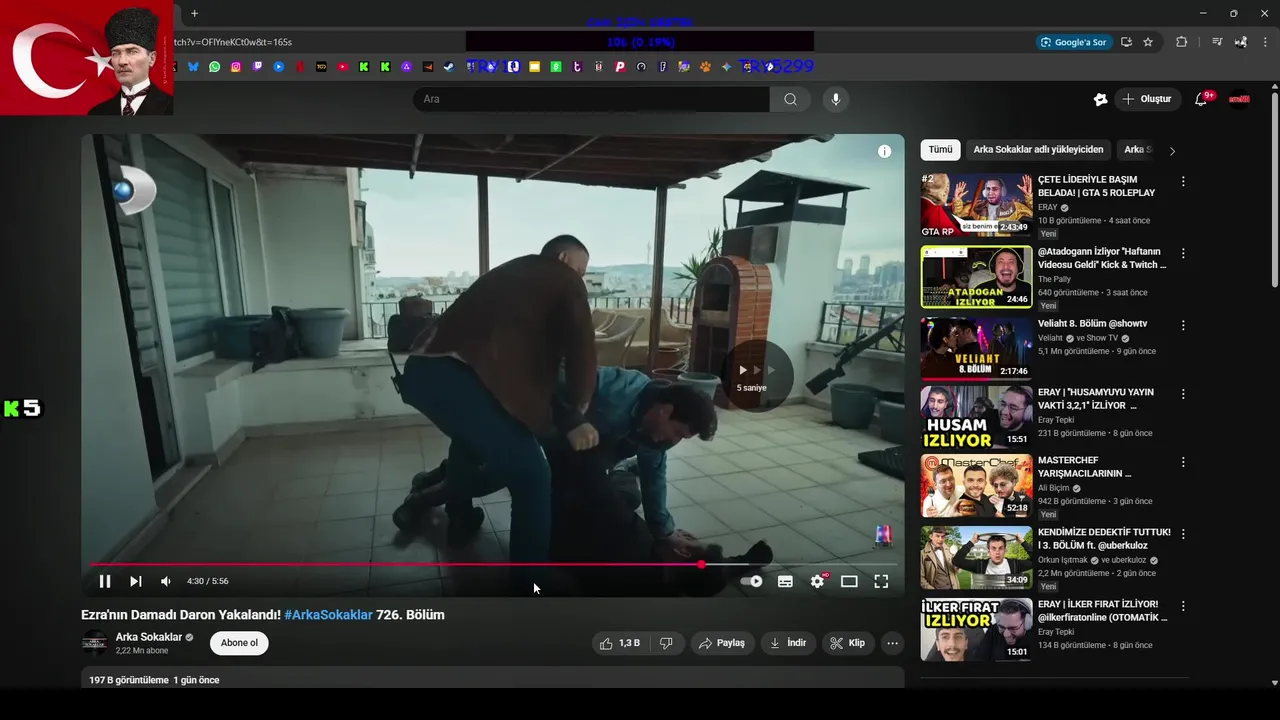
Task: Open the Steam bookmark
Action: [449, 67]
